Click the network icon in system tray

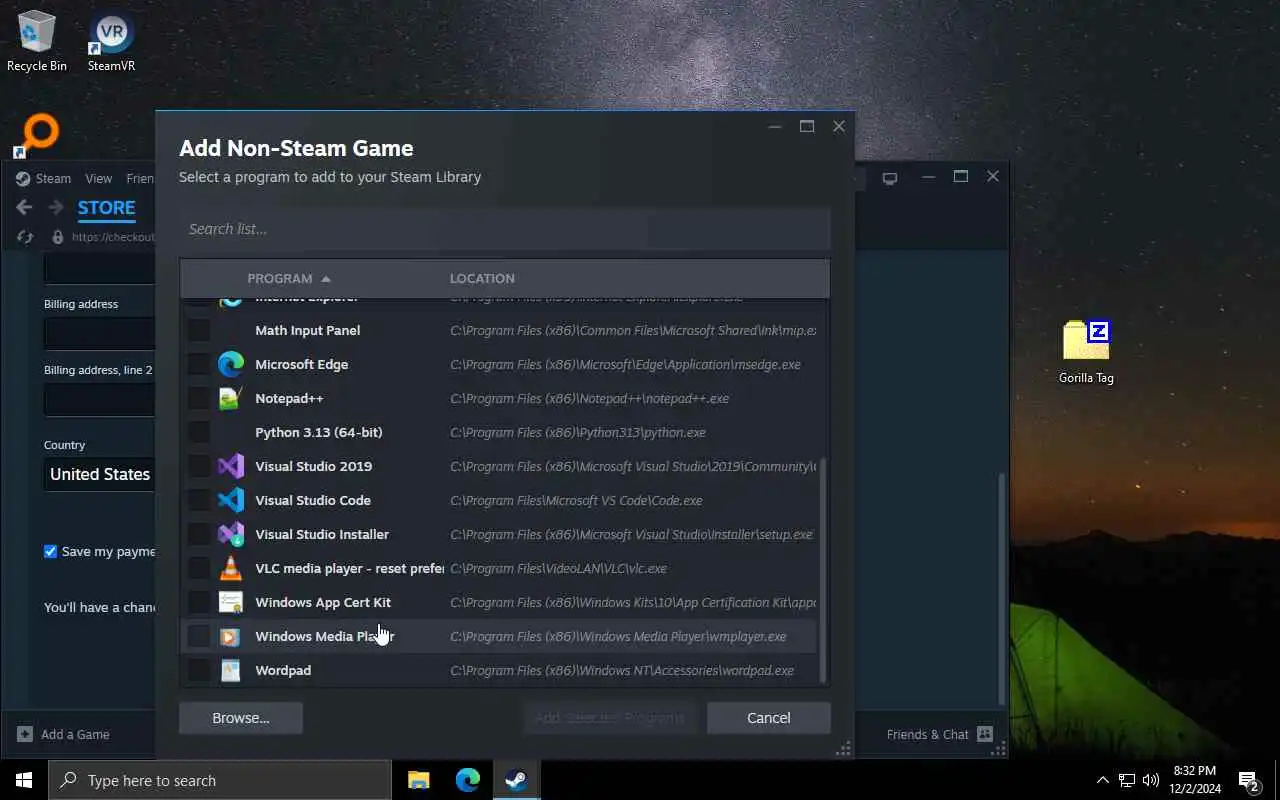(1127, 780)
